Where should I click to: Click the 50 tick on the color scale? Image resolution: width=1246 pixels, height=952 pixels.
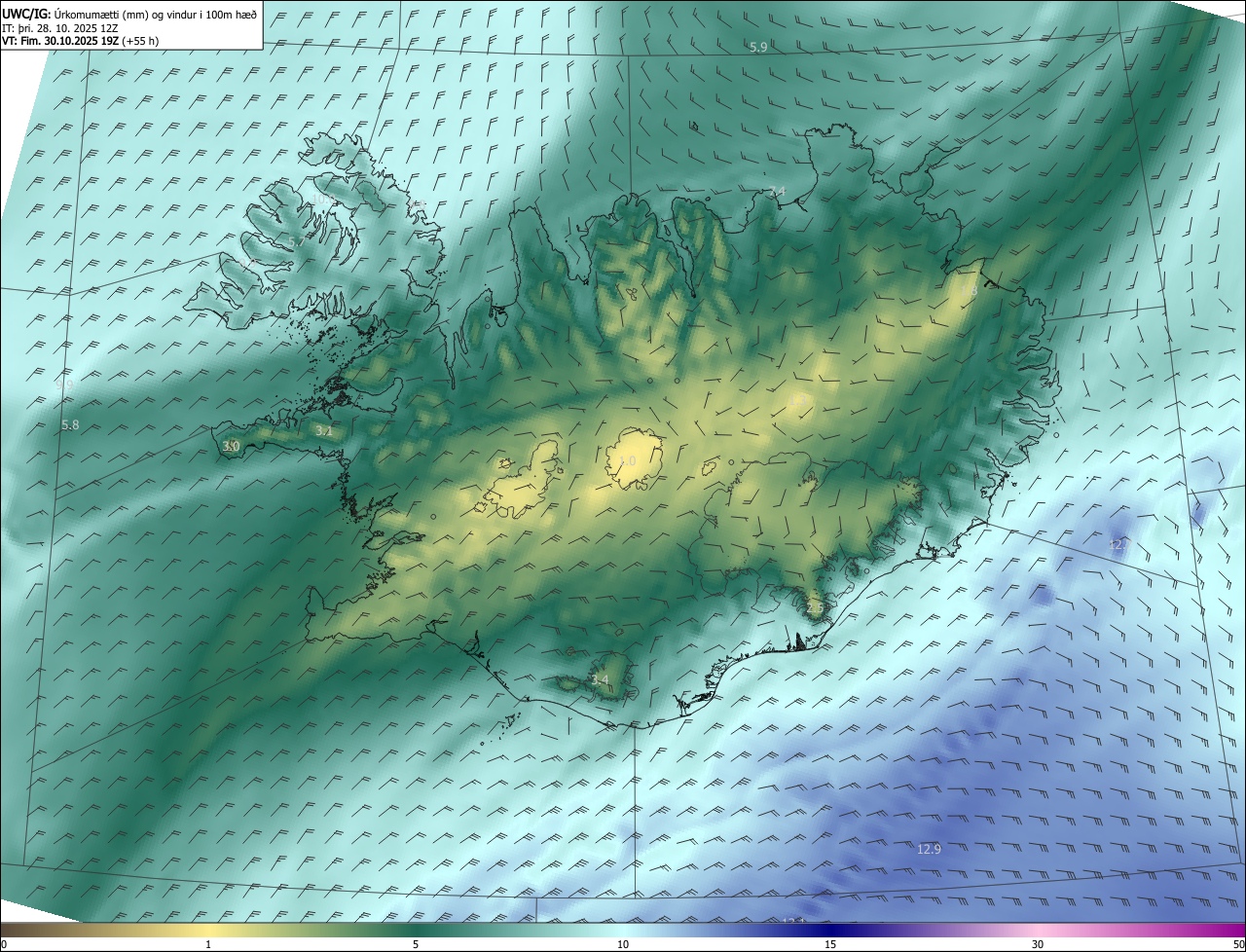point(1238,944)
